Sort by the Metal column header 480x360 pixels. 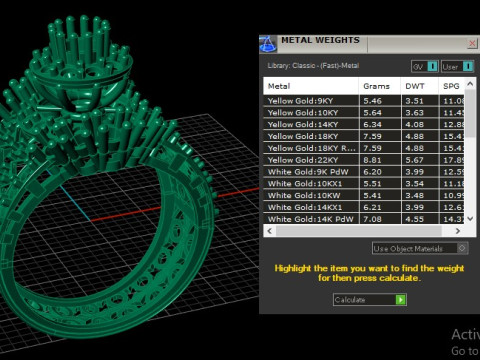[x=311, y=86]
